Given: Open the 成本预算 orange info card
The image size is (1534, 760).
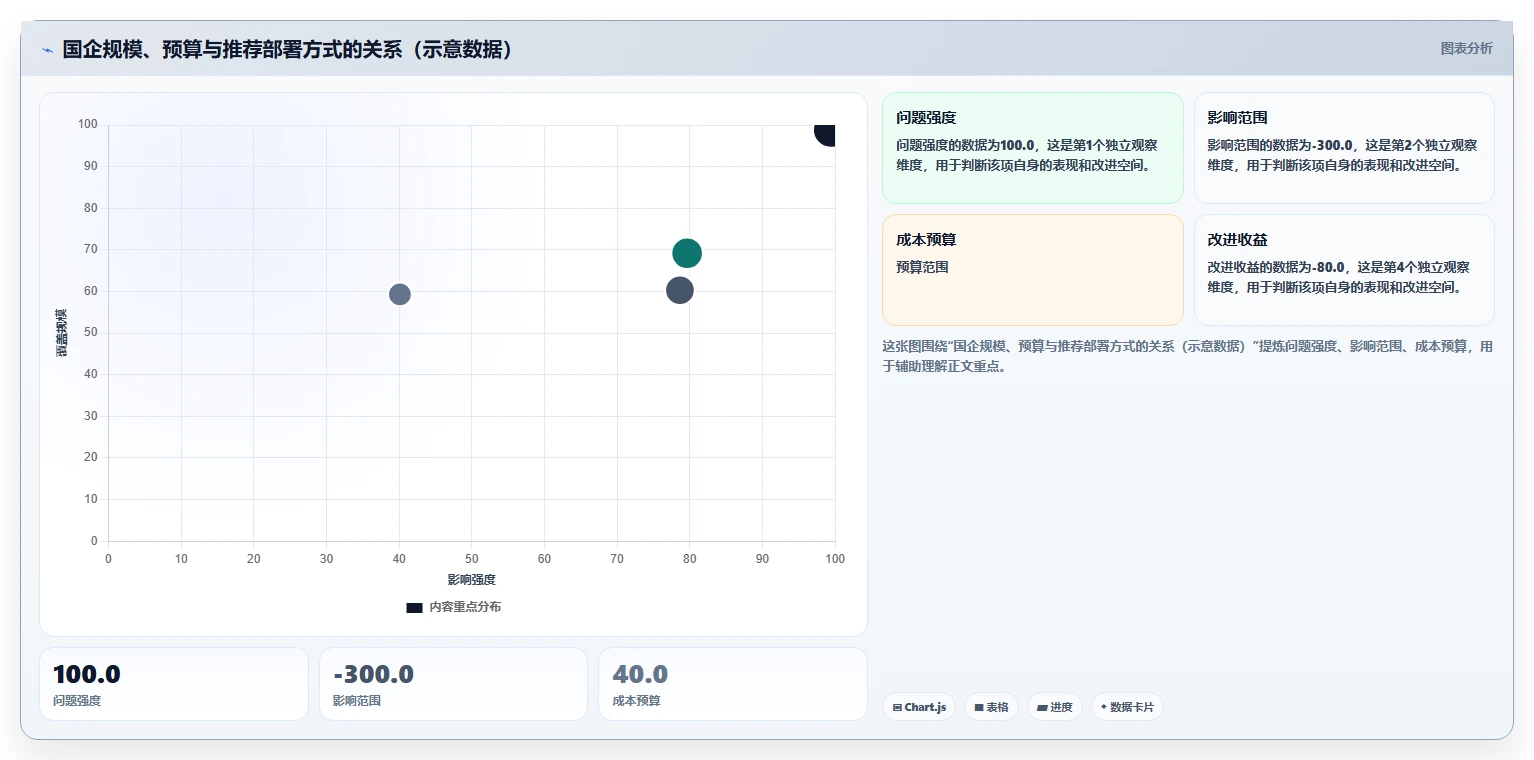Looking at the screenshot, I should [1033, 270].
